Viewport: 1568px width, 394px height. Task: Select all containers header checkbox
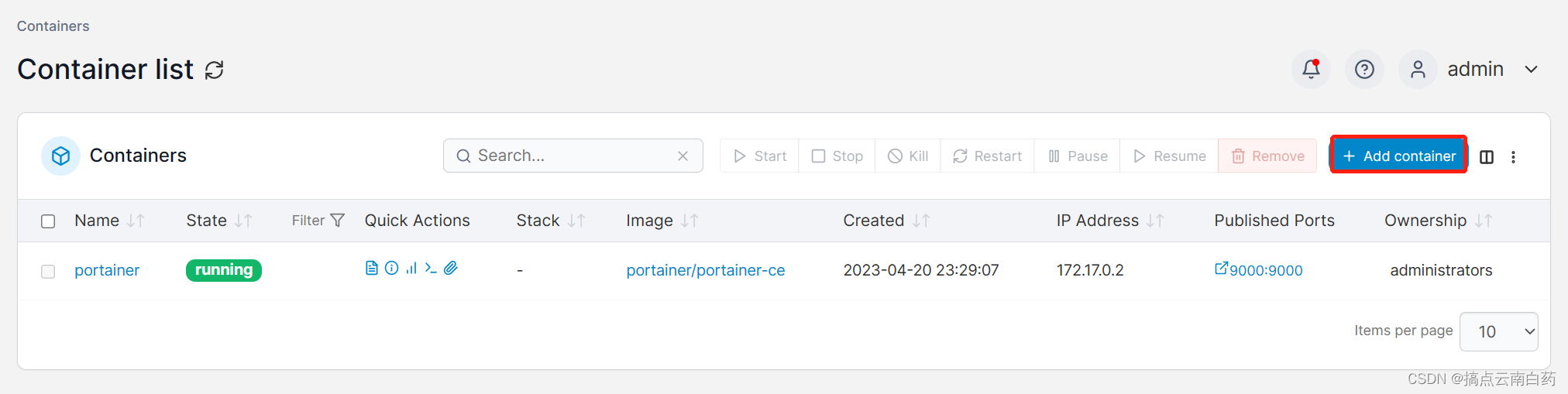(x=48, y=221)
